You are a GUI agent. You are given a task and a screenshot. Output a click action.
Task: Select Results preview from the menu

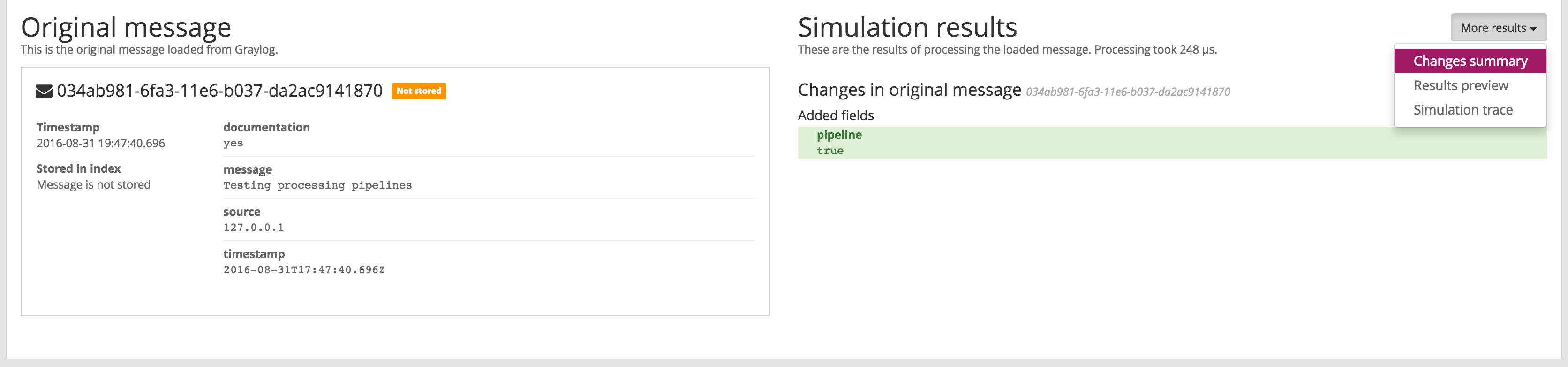(1462, 85)
